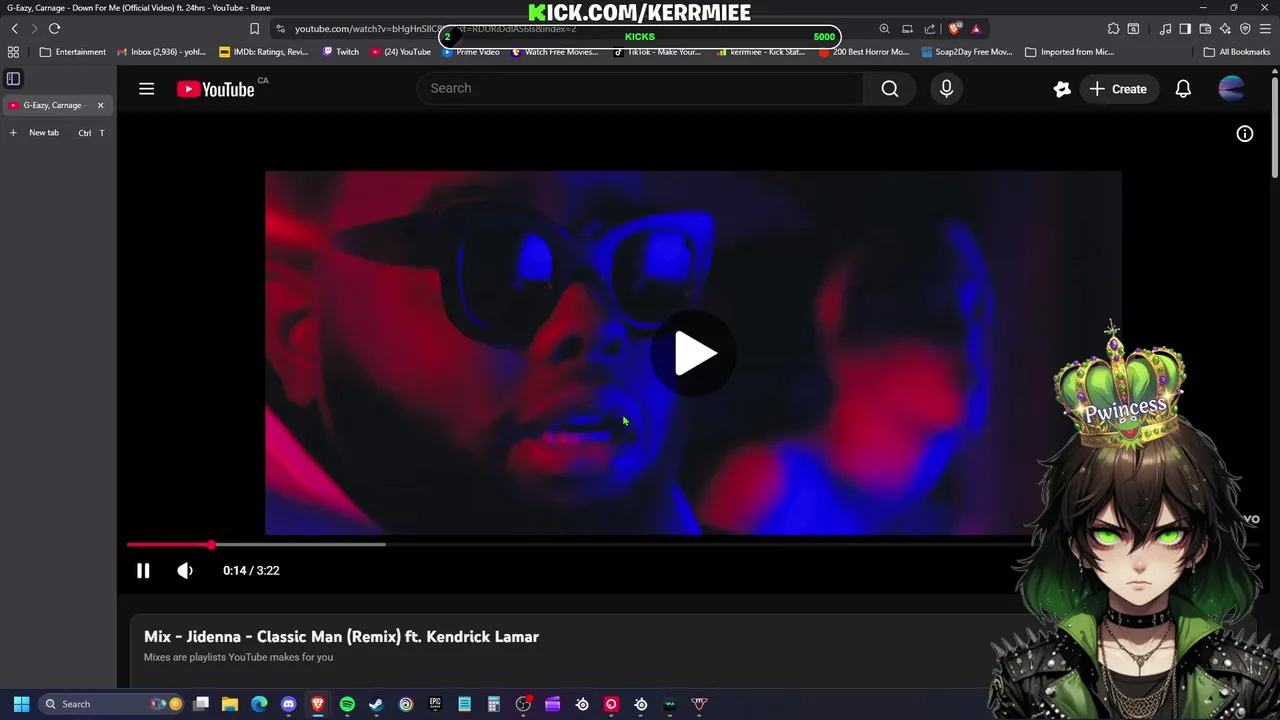Bookmark this page using the bookmark icon
This screenshot has height=720, width=1280.
[254, 29]
